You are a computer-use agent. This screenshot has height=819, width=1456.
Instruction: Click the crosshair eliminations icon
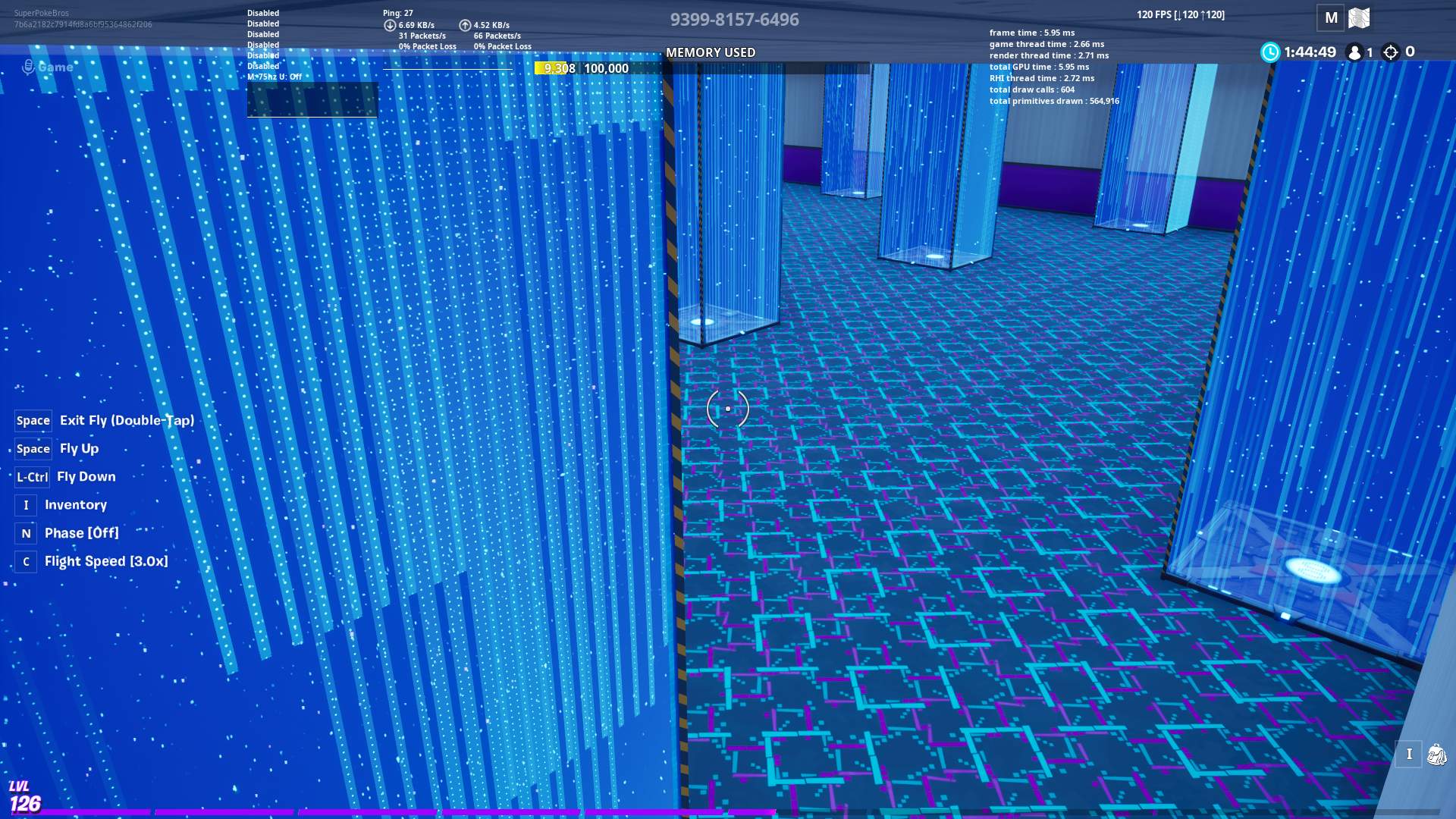(1391, 52)
